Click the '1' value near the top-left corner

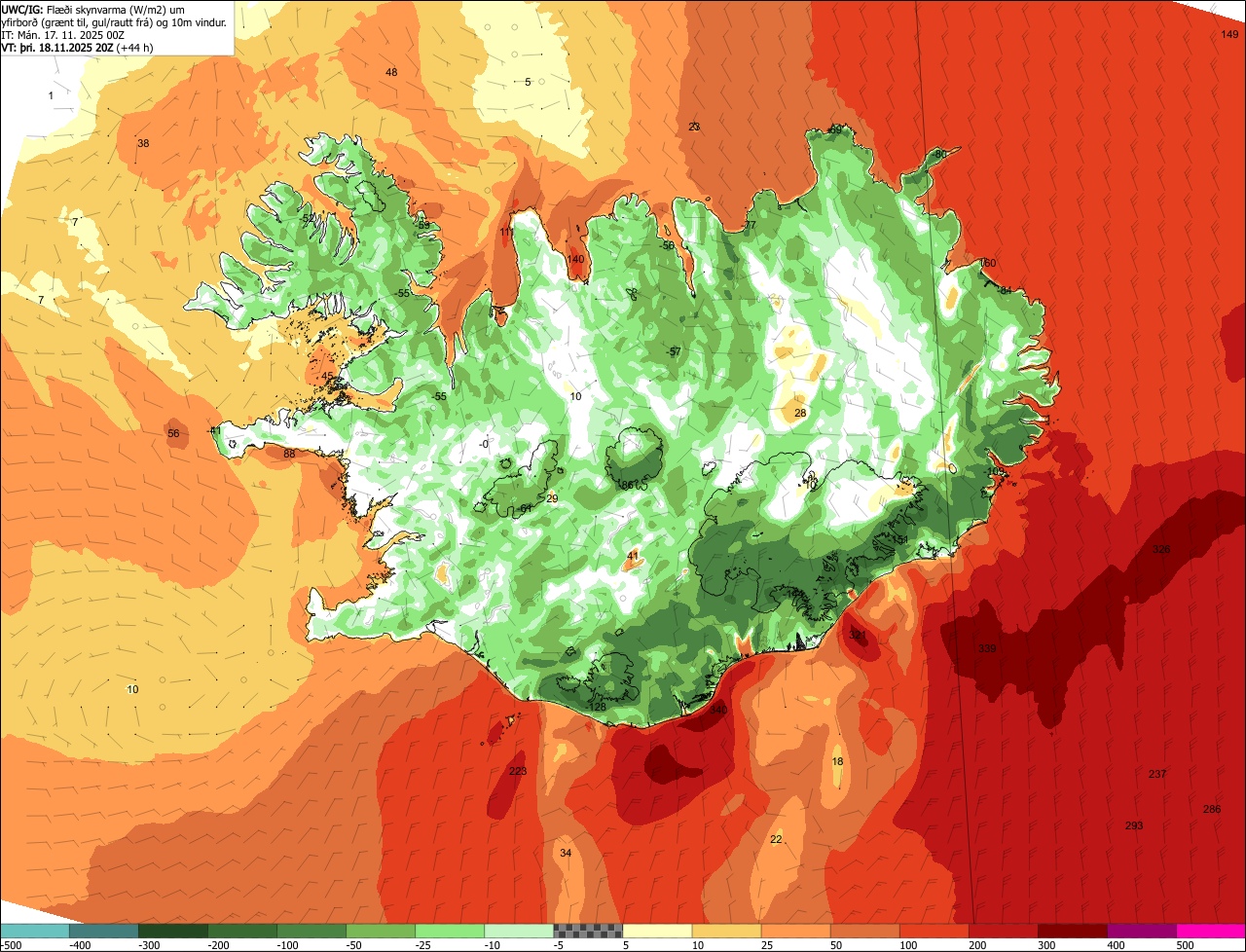[51, 95]
